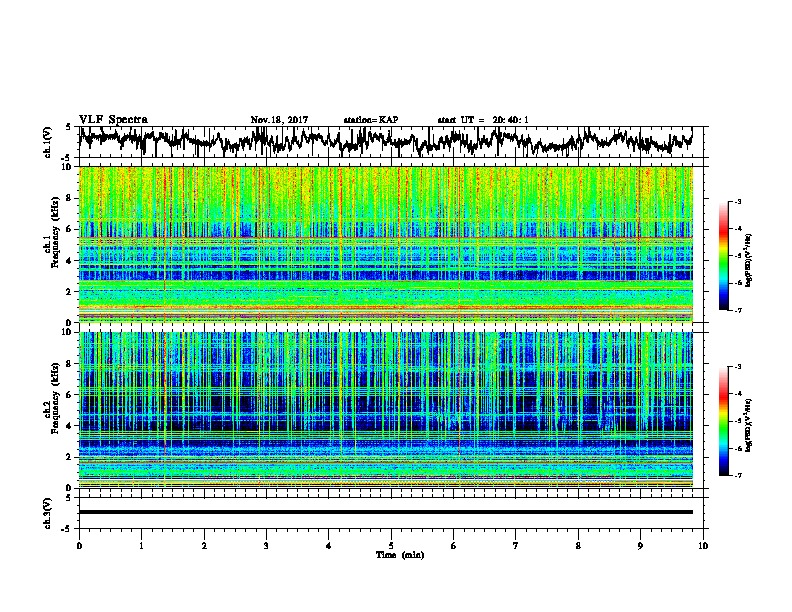Click the "8" kHz tick on ch.1 frequency axis
The width and height of the screenshot is (792, 612).
point(69,198)
